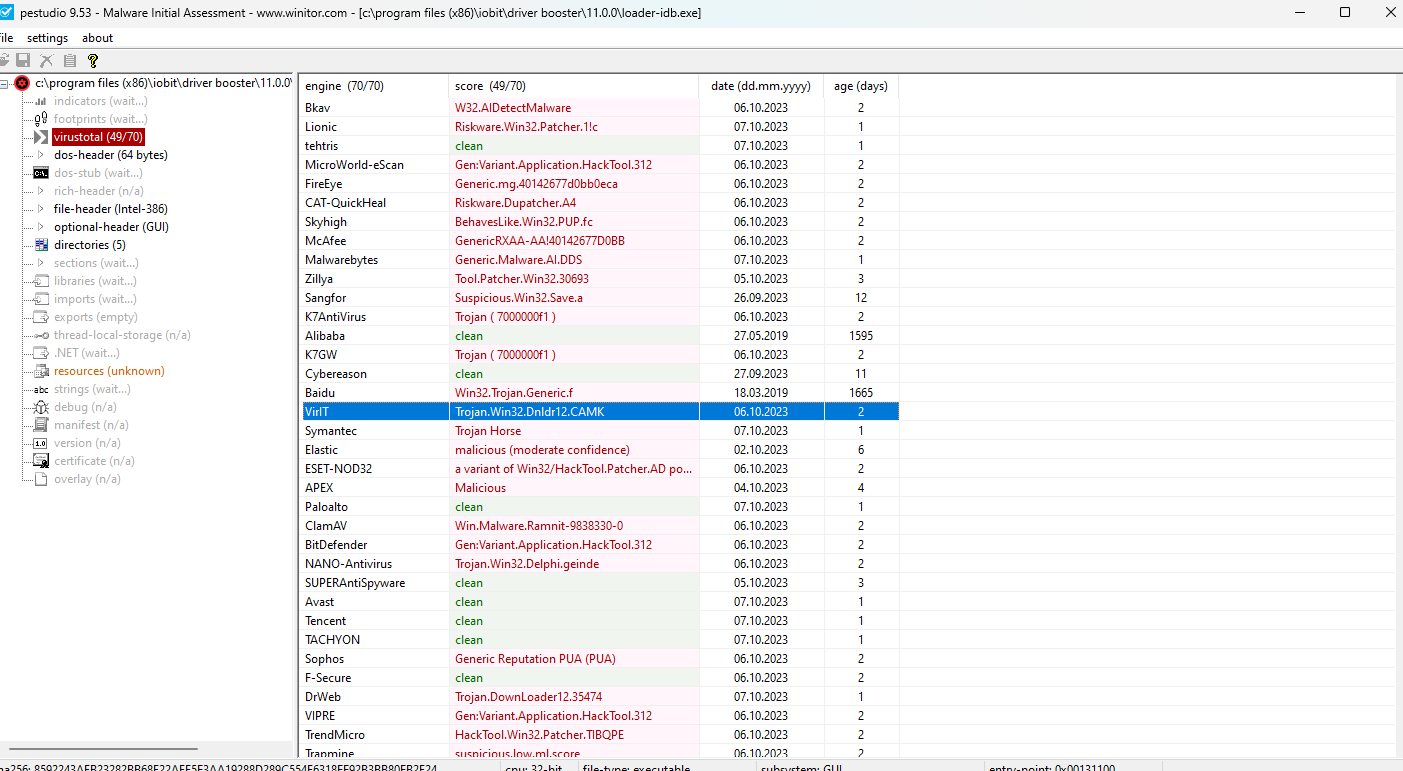The height and width of the screenshot is (771, 1403).
Task: Click Trojan.Win32.Delphi.geinde NANO-Antivirus result
Action: (x=527, y=564)
